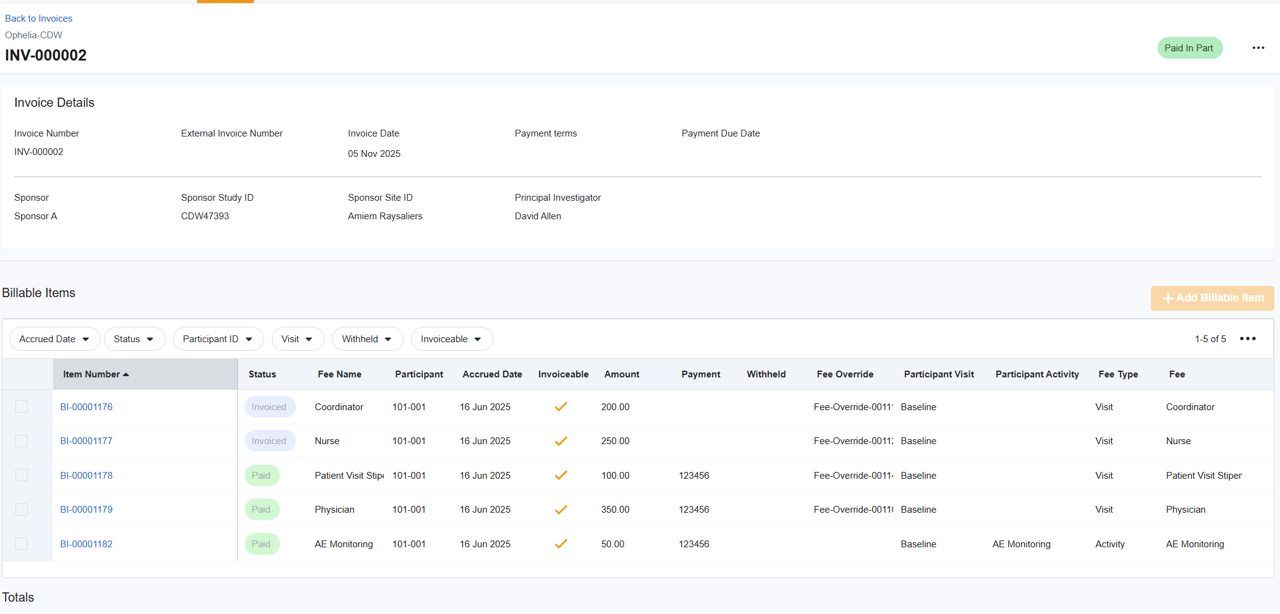The width and height of the screenshot is (1280, 614).
Task: Expand the Participant ID filter
Action: point(218,339)
